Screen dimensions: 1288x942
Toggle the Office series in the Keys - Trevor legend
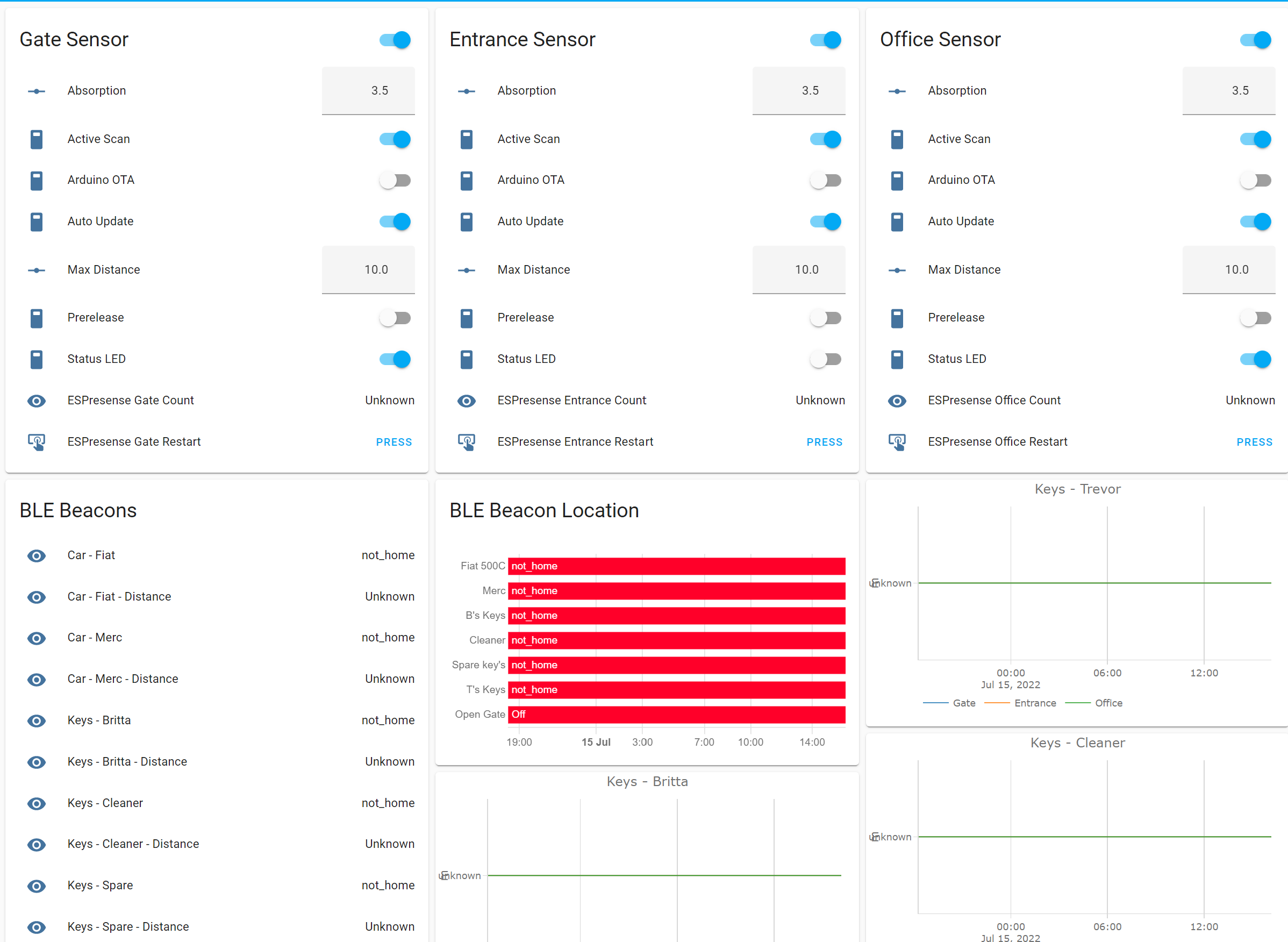(x=1108, y=703)
